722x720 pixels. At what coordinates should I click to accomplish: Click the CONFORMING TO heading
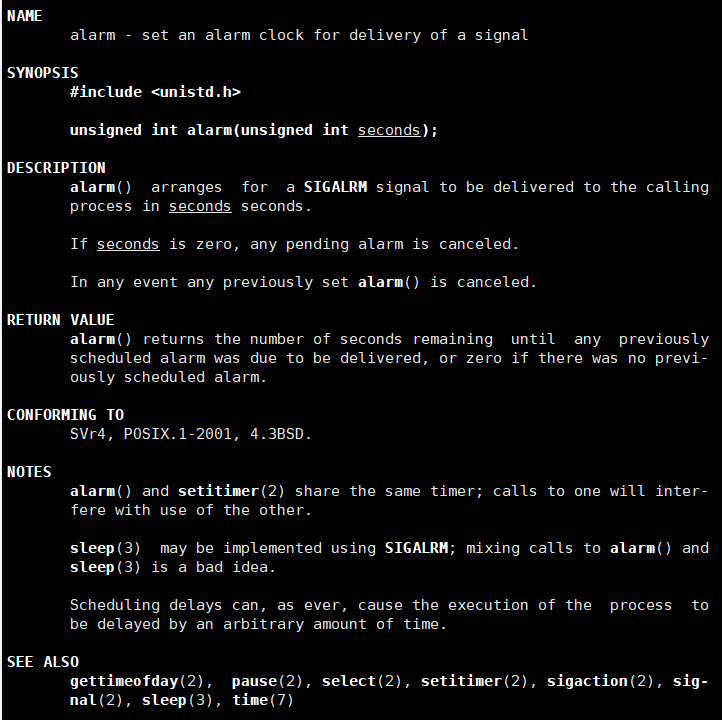(65, 415)
